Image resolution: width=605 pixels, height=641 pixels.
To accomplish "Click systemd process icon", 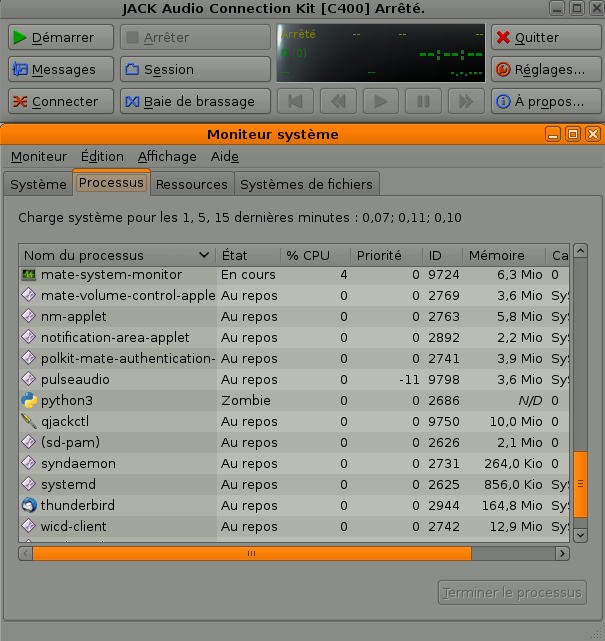I will [29, 484].
